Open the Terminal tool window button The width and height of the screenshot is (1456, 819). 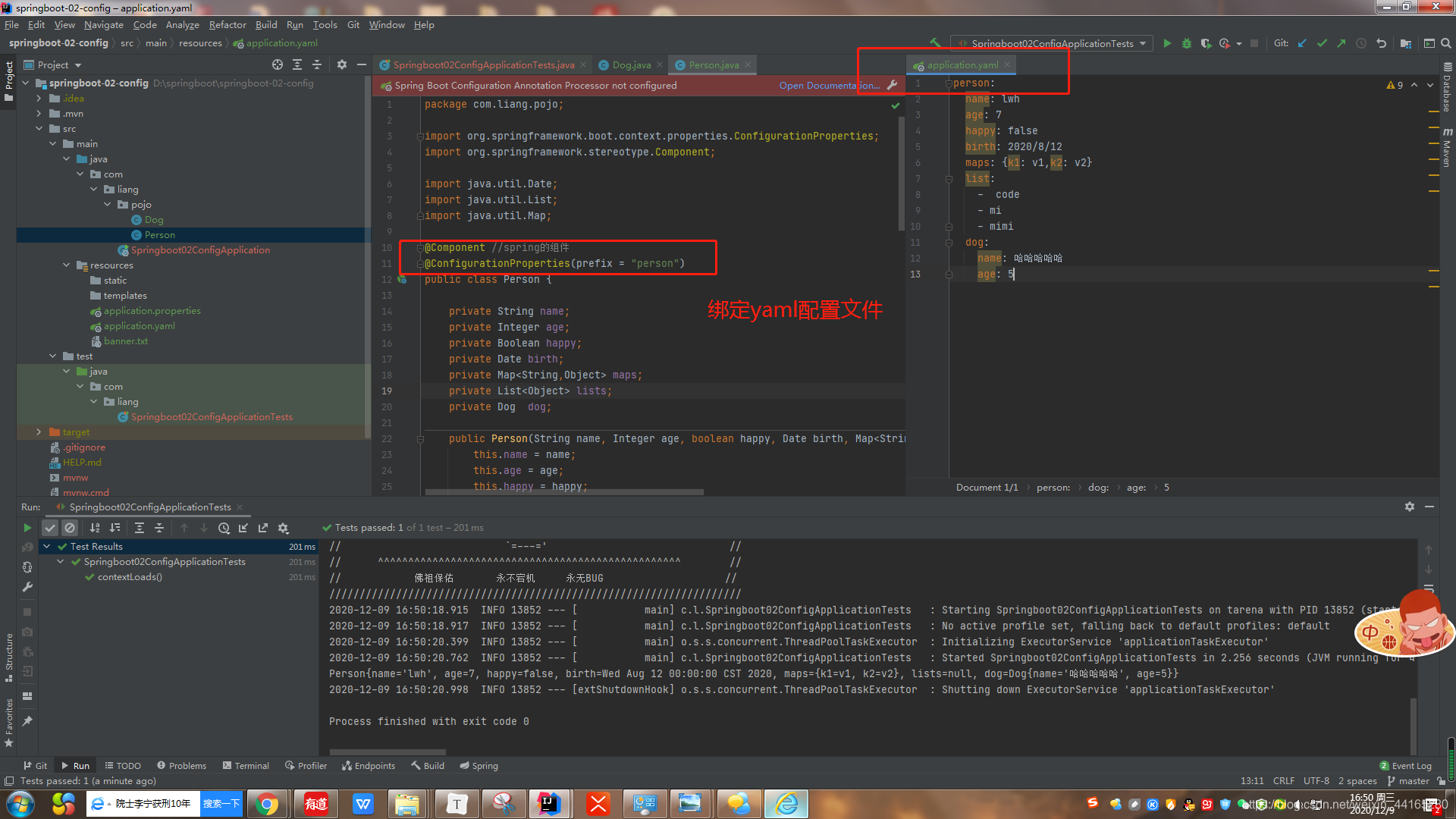[246, 765]
